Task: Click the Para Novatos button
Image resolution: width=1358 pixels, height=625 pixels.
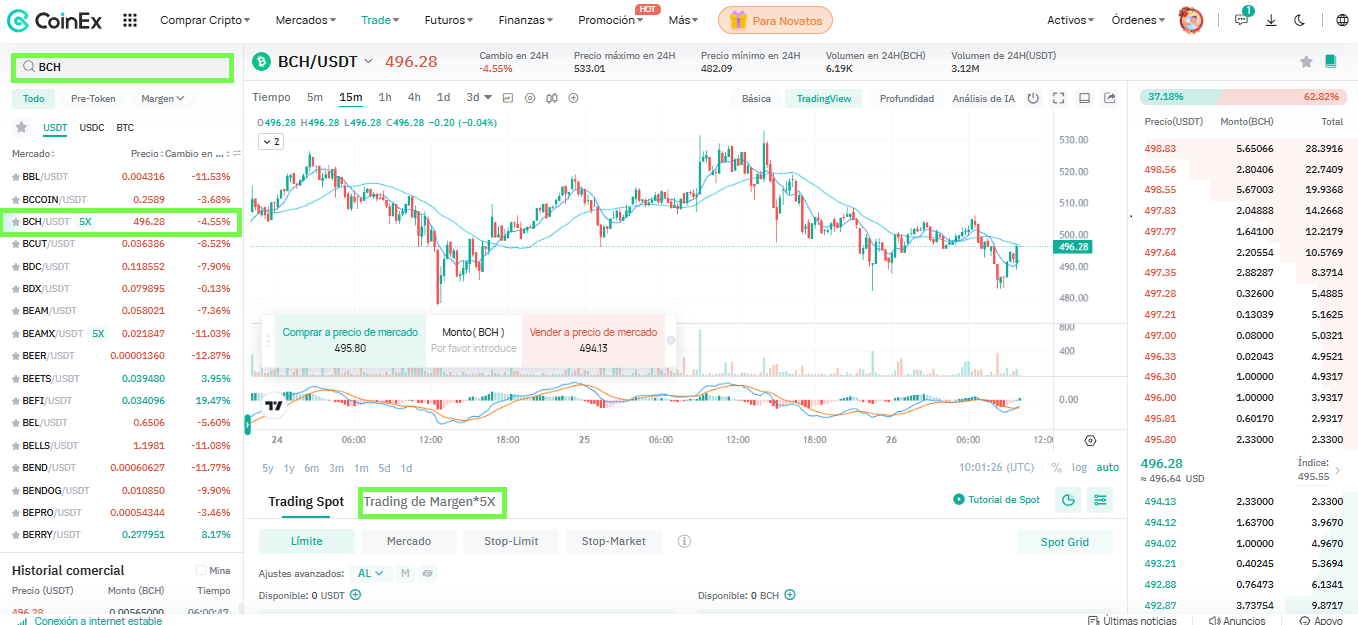Action: [775, 20]
